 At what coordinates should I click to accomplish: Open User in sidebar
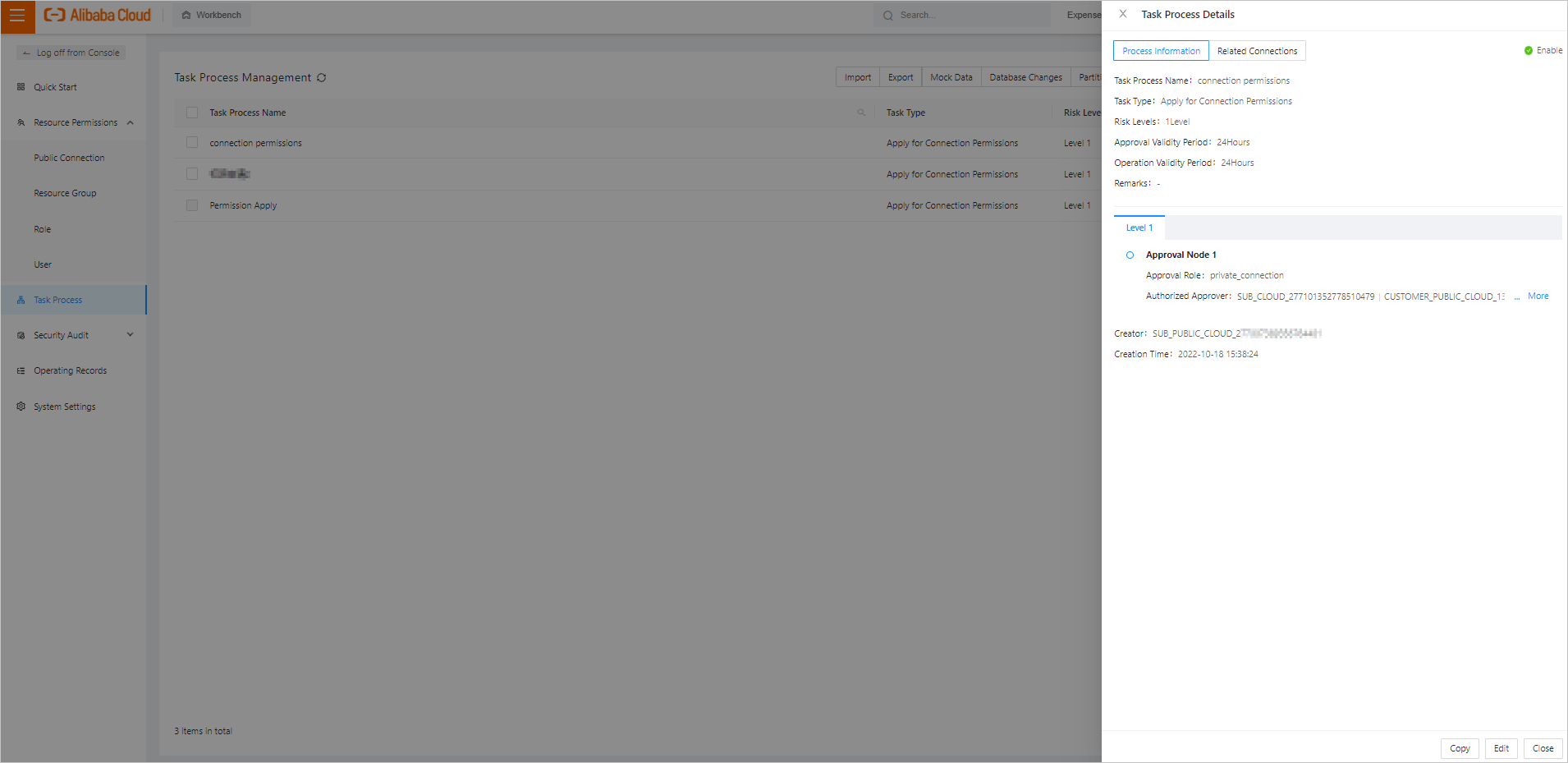tap(43, 264)
